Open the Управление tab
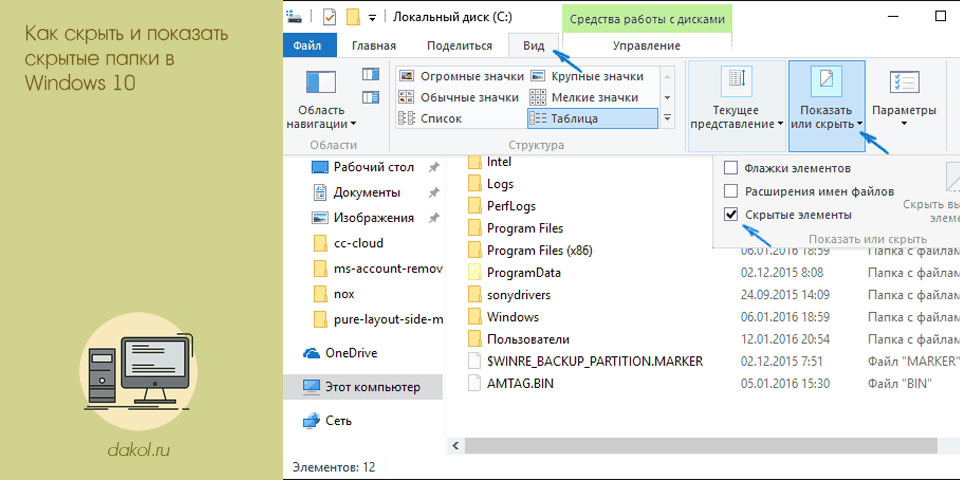The image size is (960, 480). pyautogui.click(x=646, y=46)
